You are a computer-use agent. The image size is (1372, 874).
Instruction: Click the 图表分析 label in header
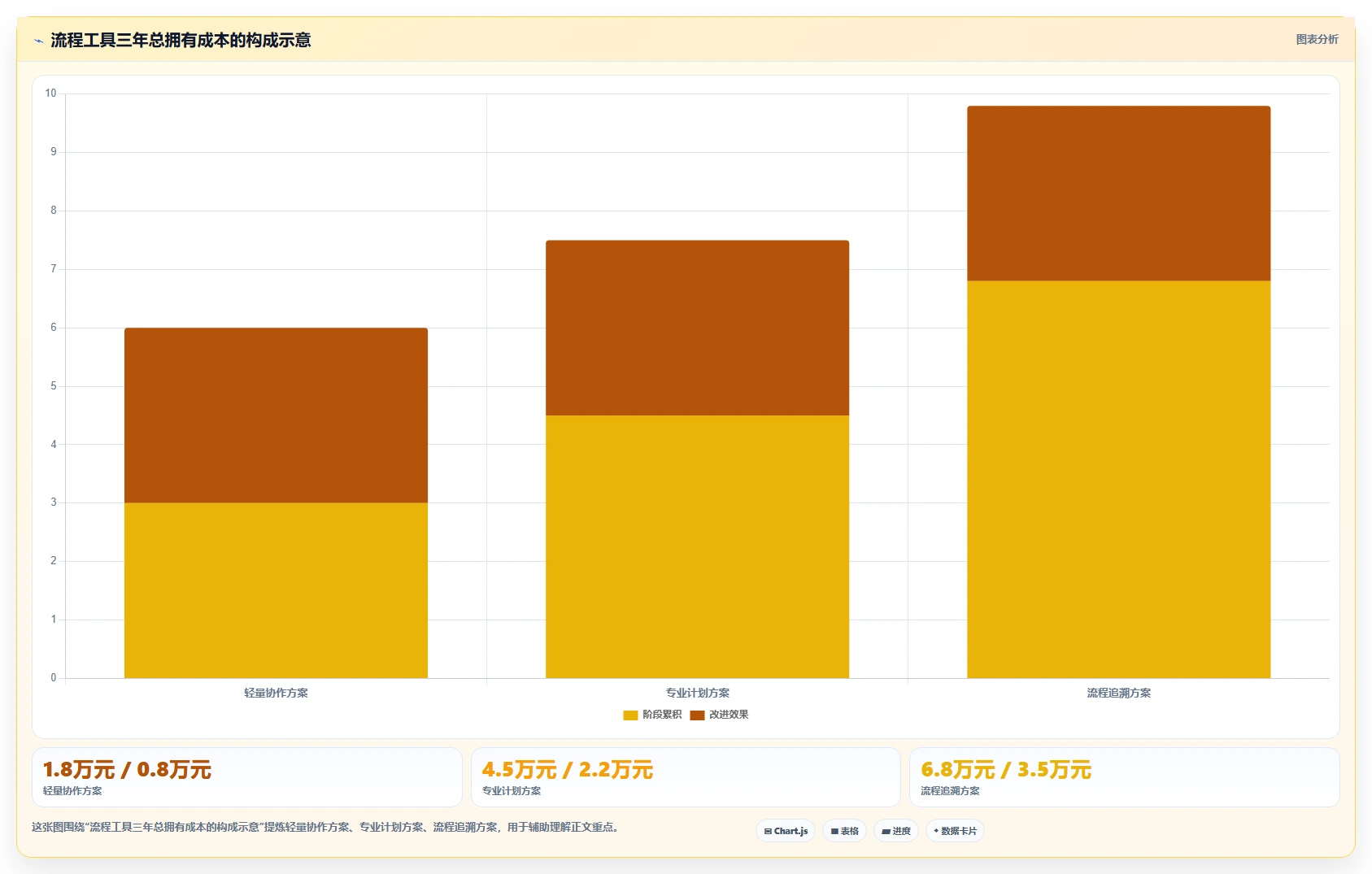(x=1317, y=39)
